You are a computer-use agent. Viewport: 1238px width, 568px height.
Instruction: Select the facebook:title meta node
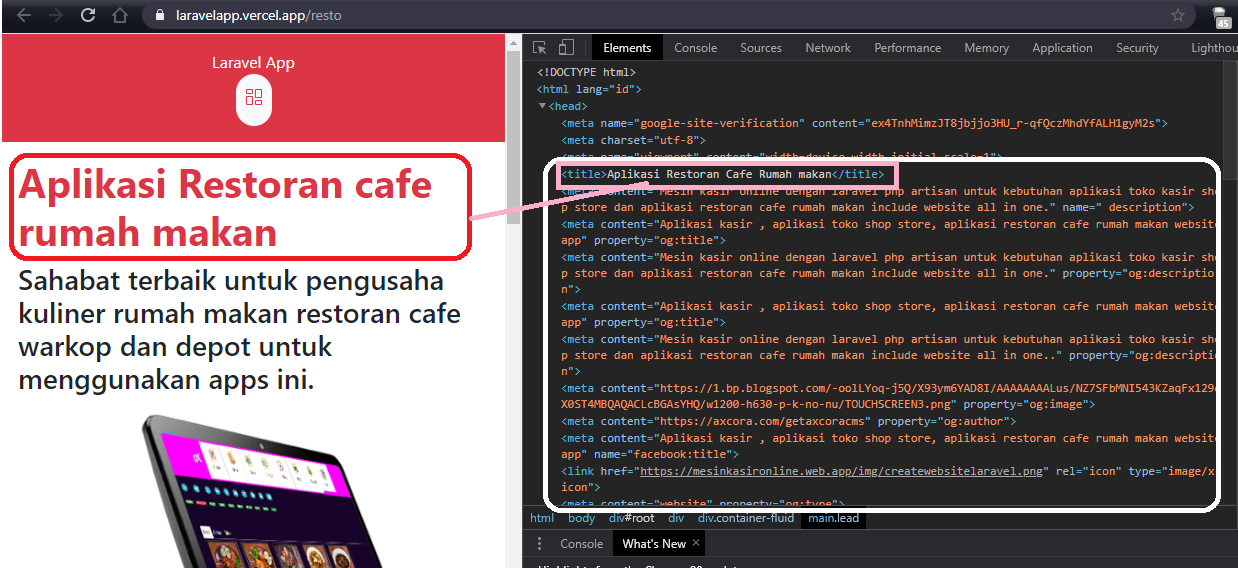[x=888, y=446]
